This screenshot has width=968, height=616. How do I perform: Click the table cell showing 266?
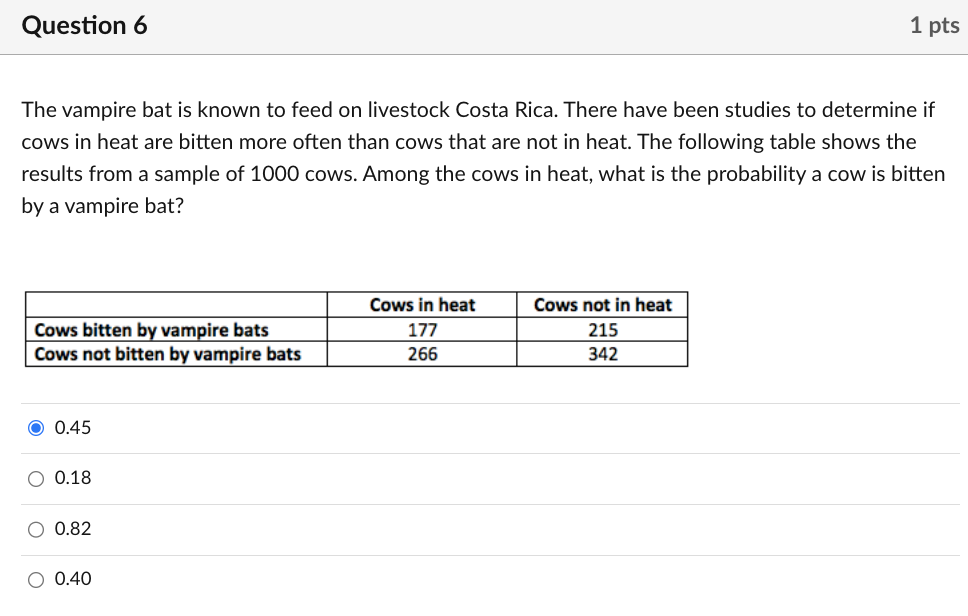point(422,354)
